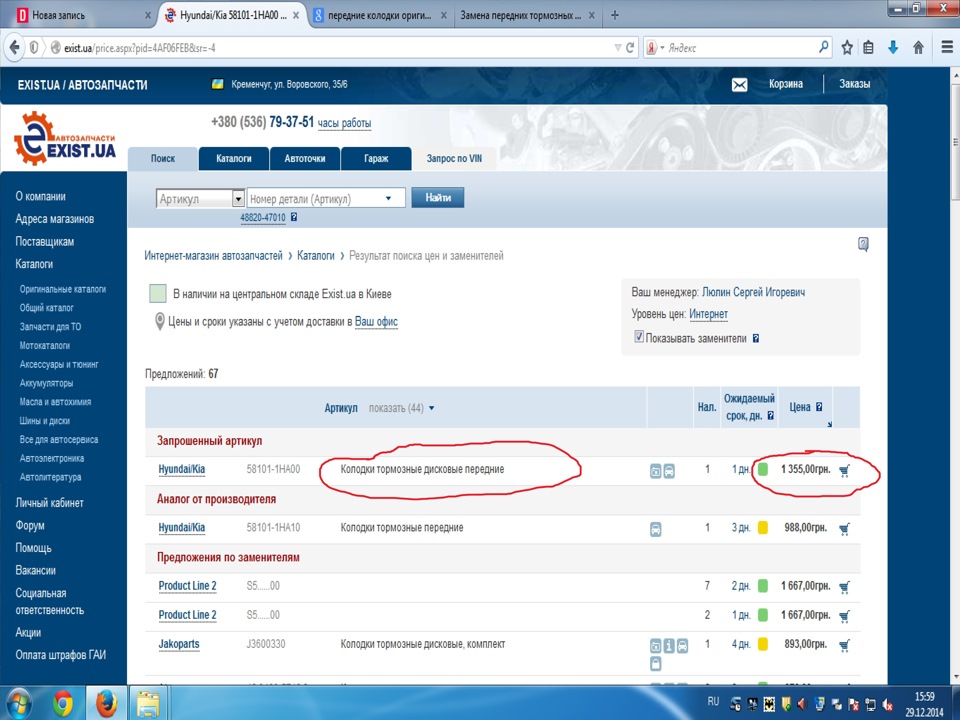Focus the Номер детали (Артикул) input field
The height and width of the screenshot is (720, 960).
click(326, 198)
